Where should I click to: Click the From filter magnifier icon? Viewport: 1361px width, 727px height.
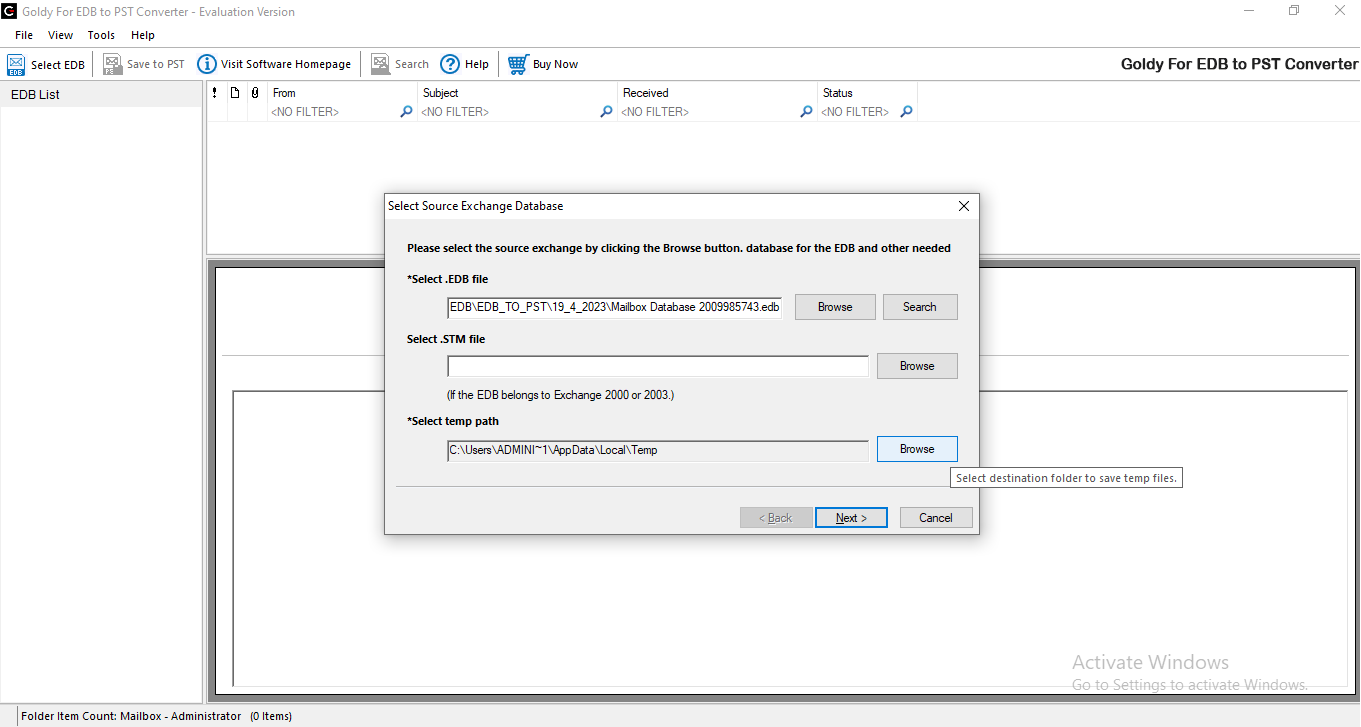406,112
